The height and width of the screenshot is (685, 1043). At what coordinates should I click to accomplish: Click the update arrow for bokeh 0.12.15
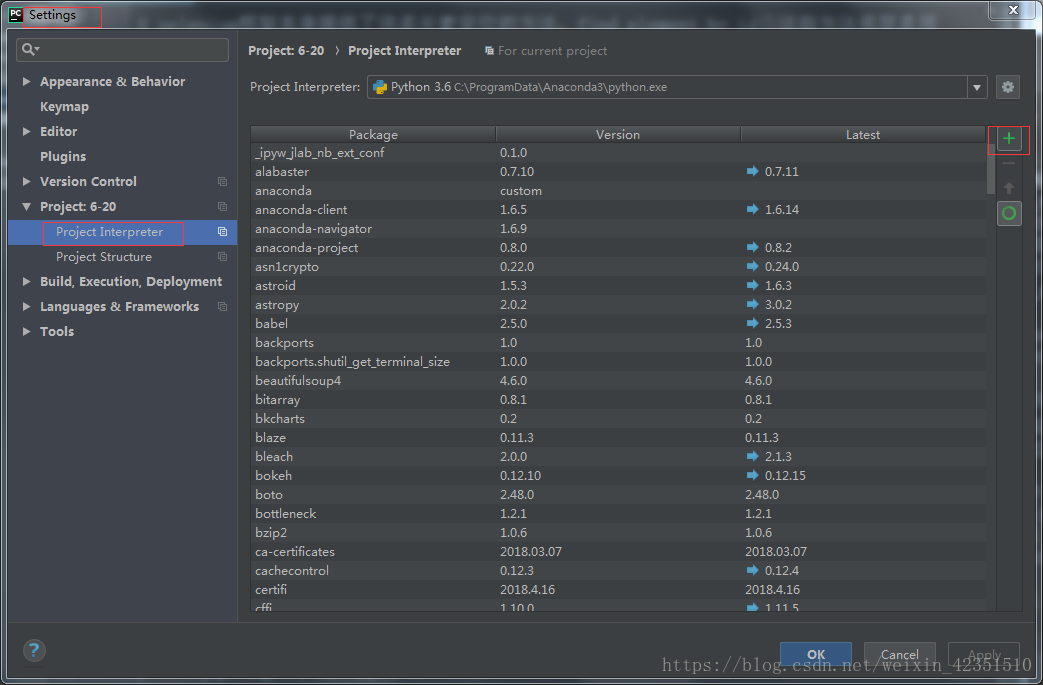coord(752,475)
